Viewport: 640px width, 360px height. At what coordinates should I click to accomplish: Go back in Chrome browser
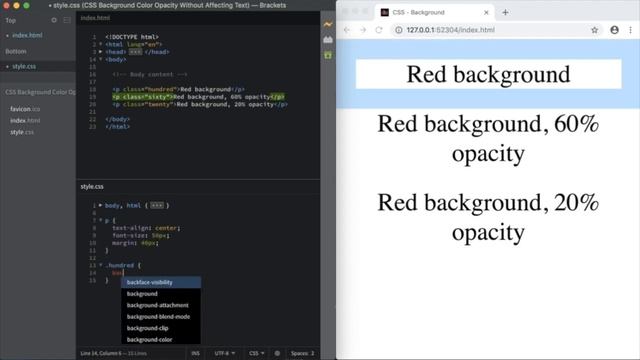[x=347, y=30]
